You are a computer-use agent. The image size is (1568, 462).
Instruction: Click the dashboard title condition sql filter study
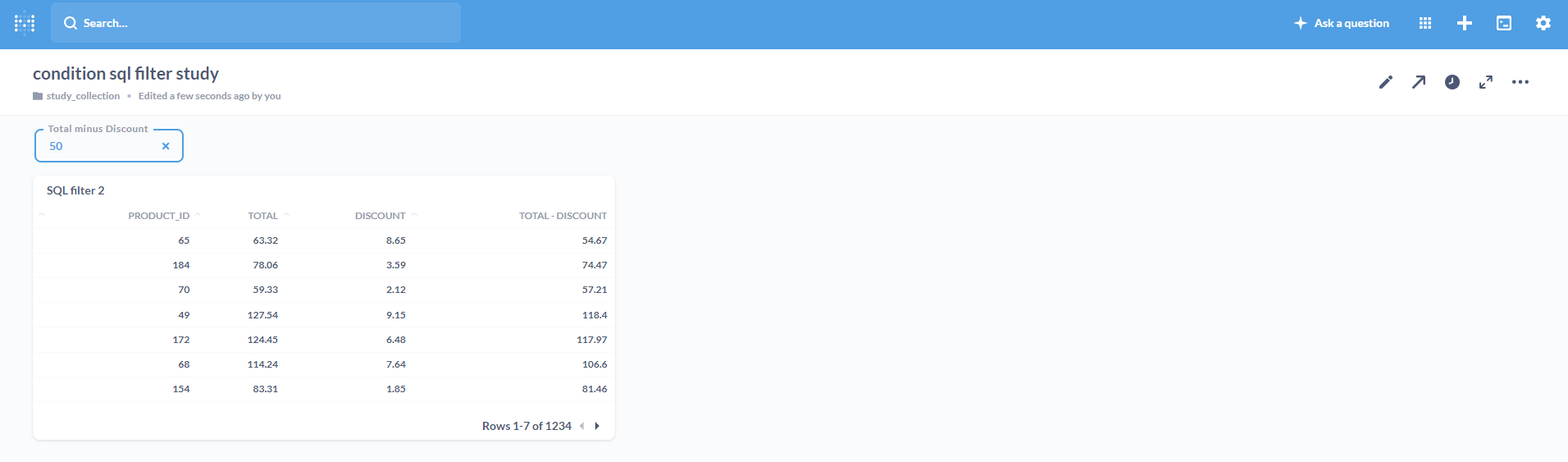pos(125,74)
